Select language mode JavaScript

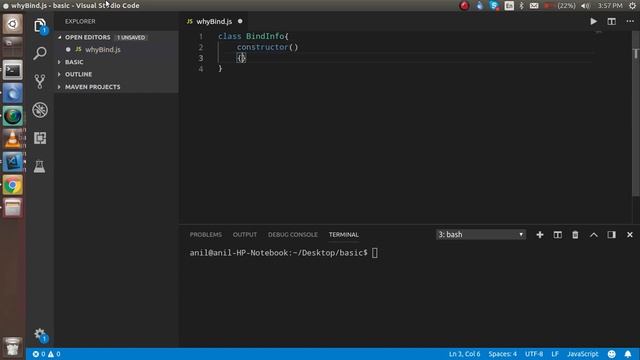(x=582, y=354)
